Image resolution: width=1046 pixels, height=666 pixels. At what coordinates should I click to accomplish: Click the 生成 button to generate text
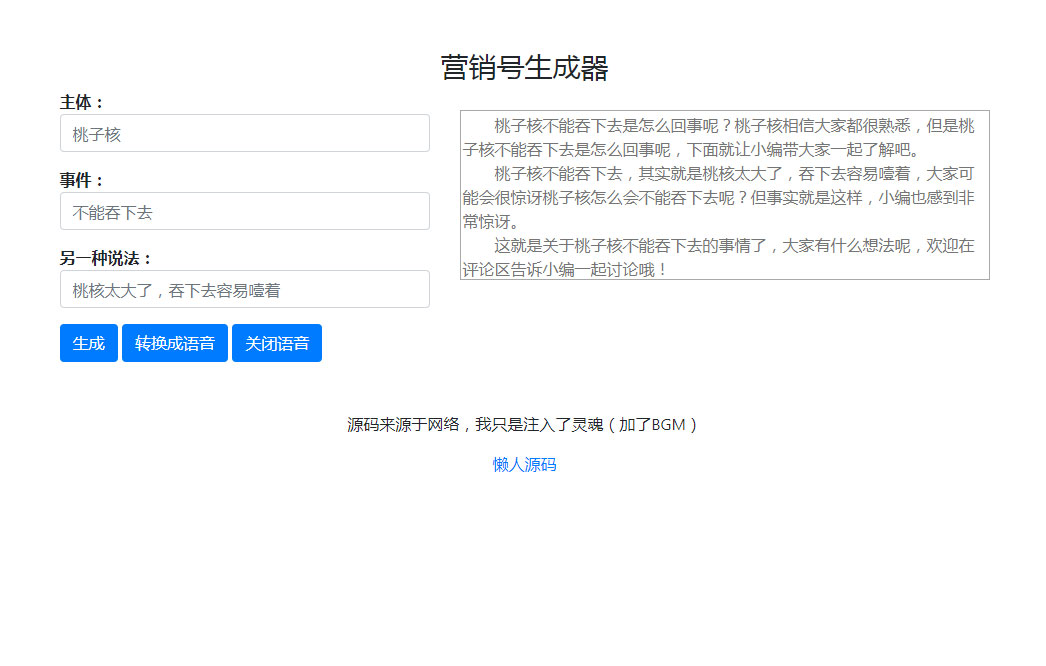pyautogui.click(x=88, y=342)
